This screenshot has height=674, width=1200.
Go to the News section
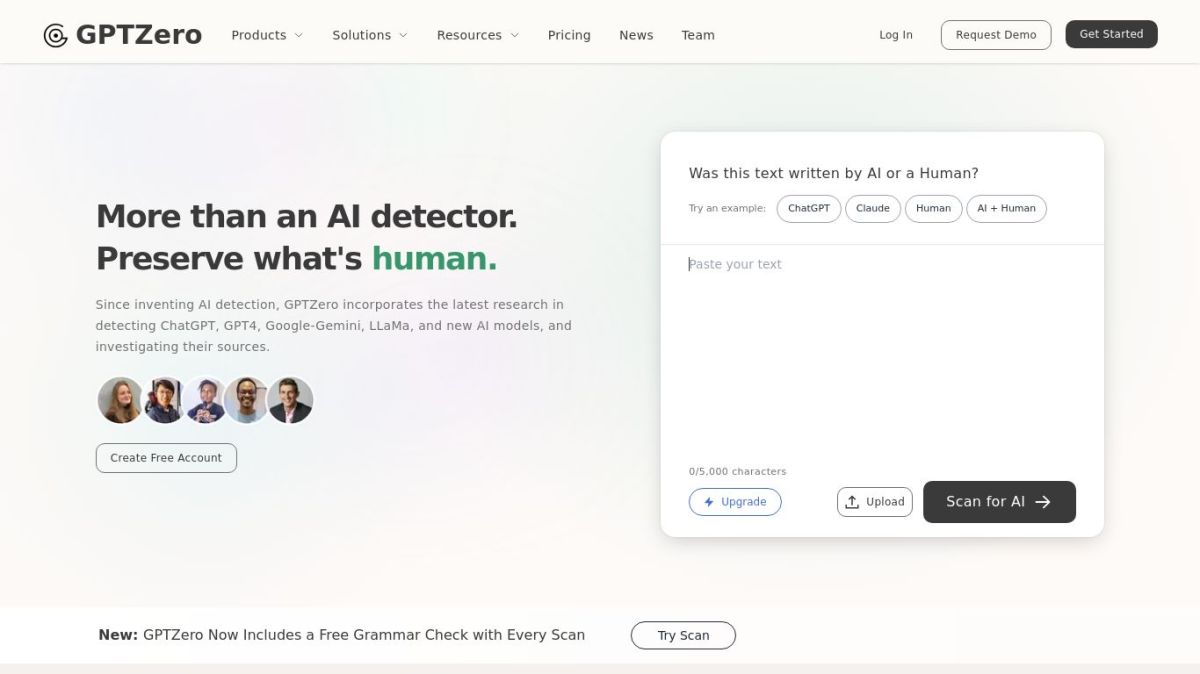pos(636,34)
